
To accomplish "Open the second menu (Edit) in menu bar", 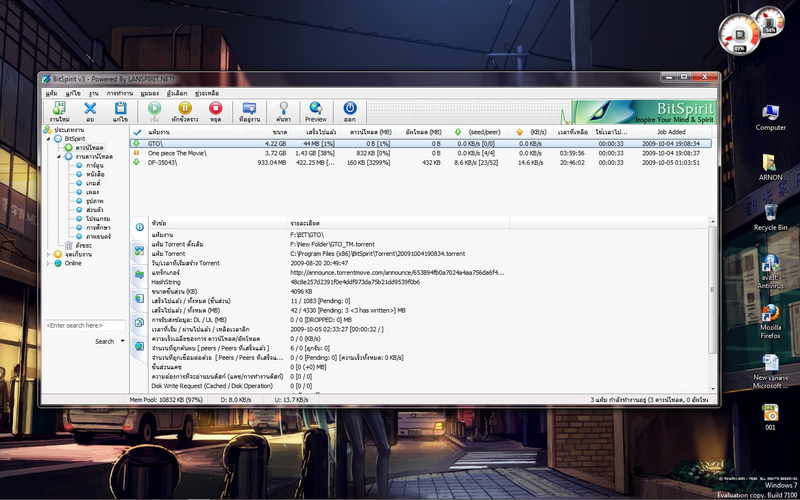I will (73, 93).
